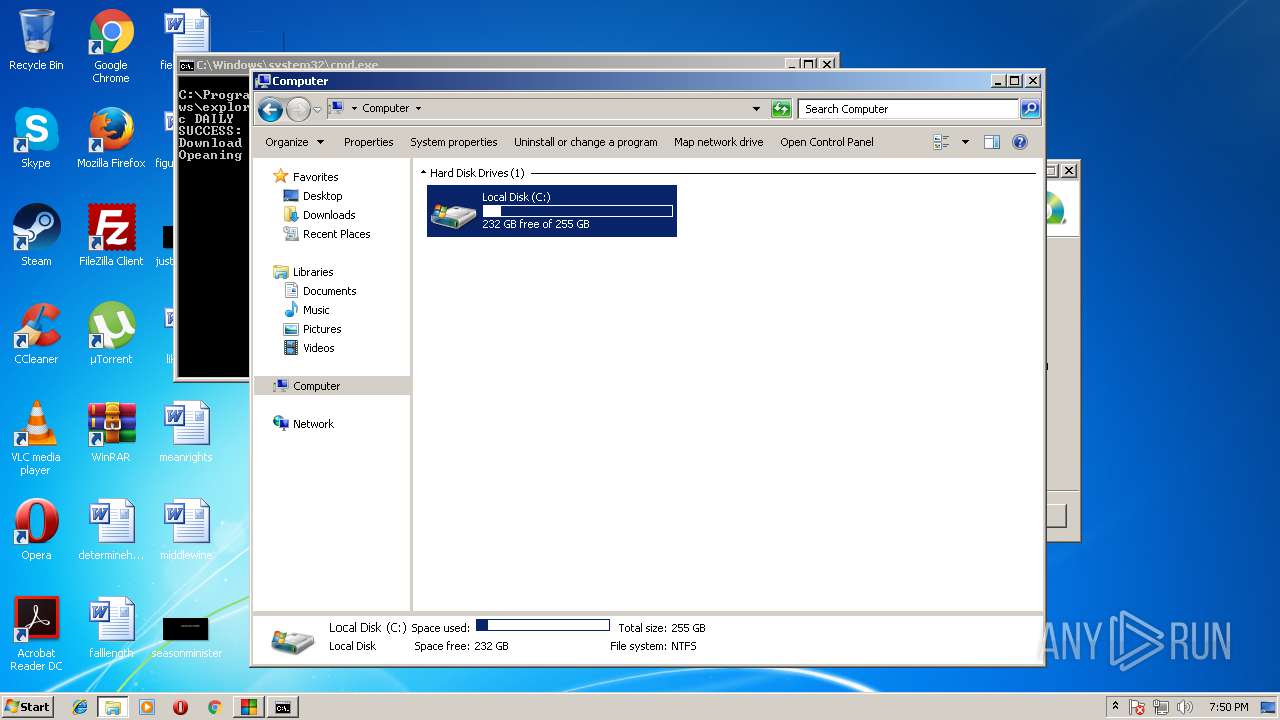Click the volume speaker tray icon
This screenshot has height=720, width=1280.
(1186, 707)
